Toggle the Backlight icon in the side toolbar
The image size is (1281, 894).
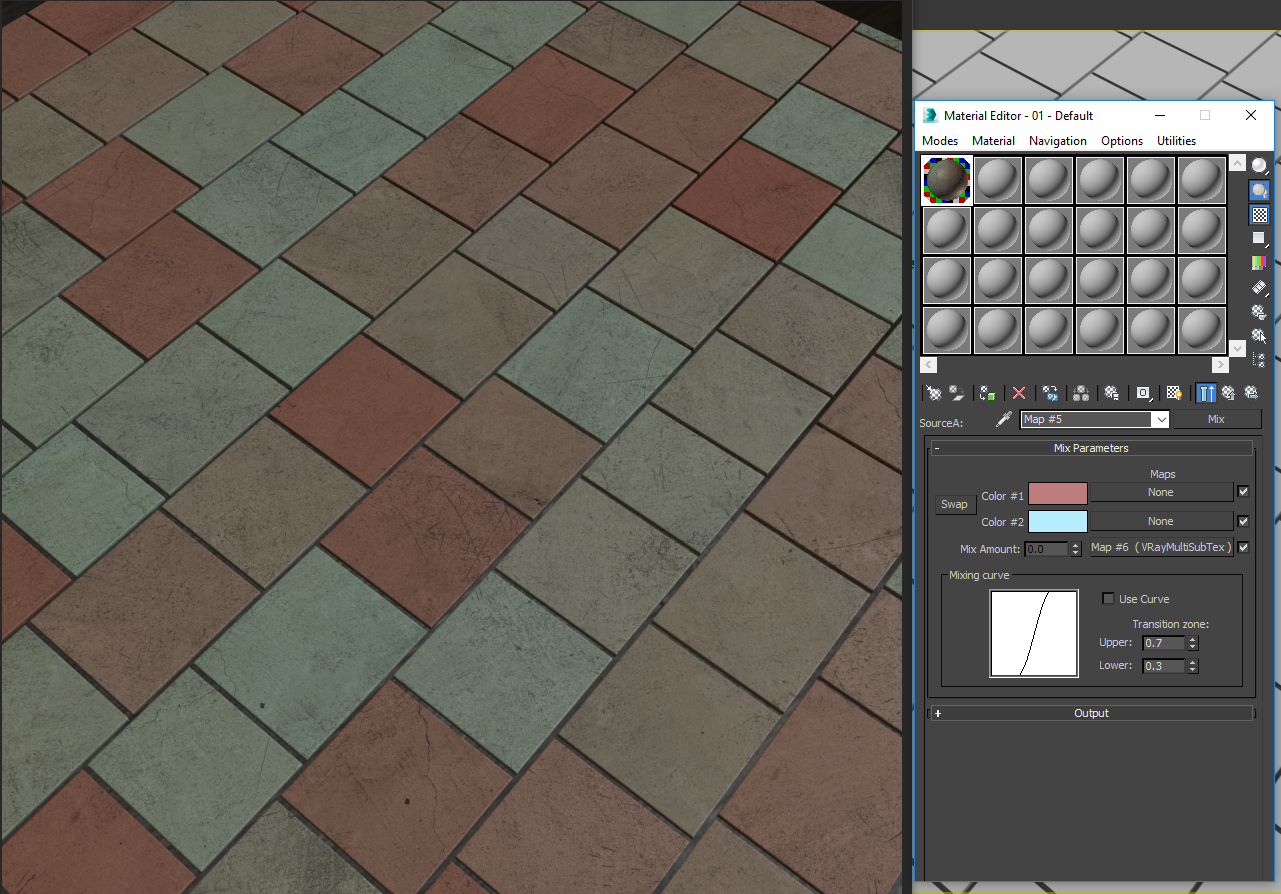click(1259, 190)
